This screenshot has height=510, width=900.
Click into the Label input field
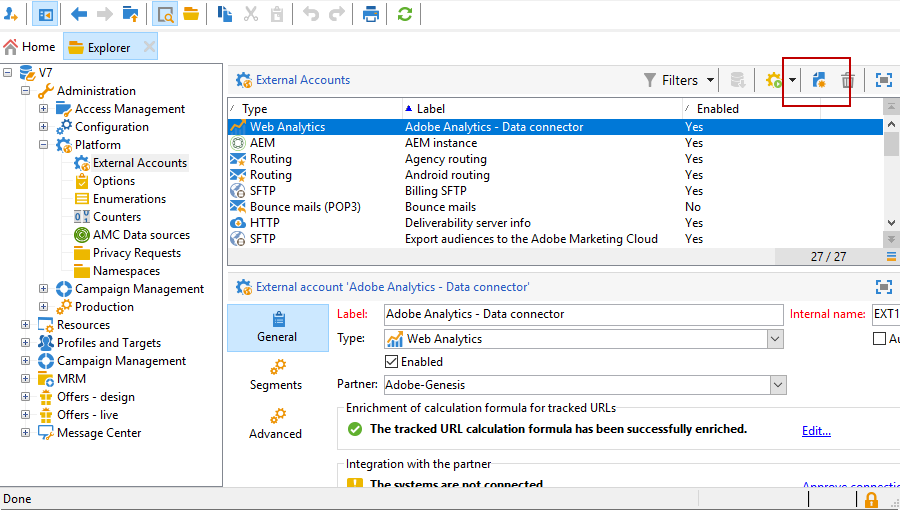pyautogui.click(x=583, y=314)
